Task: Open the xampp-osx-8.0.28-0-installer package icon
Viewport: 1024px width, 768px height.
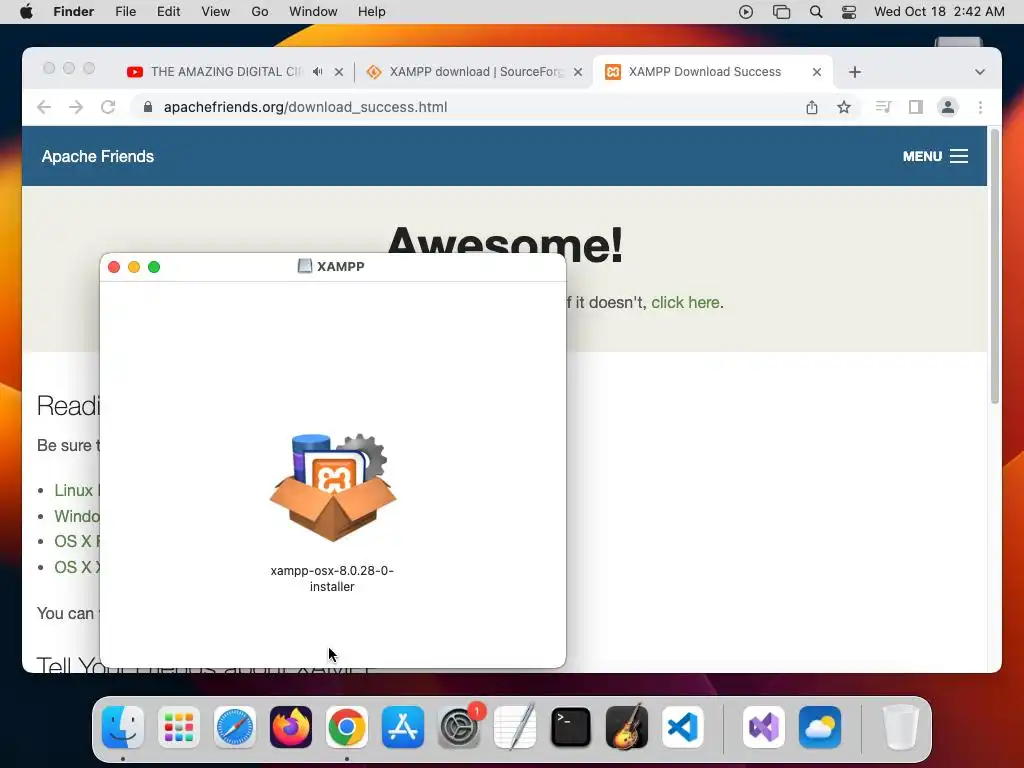Action: [332, 488]
